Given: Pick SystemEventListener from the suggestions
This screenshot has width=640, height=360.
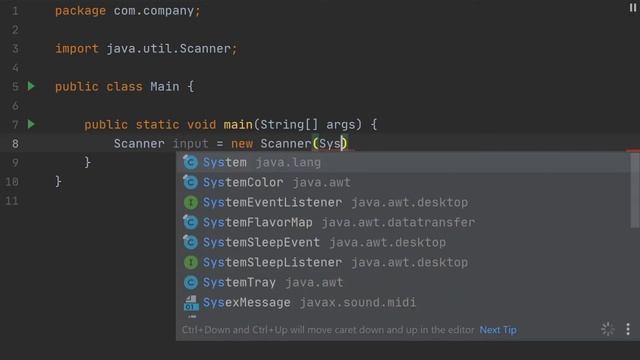Looking at the screenshot, I should (403, 202).
